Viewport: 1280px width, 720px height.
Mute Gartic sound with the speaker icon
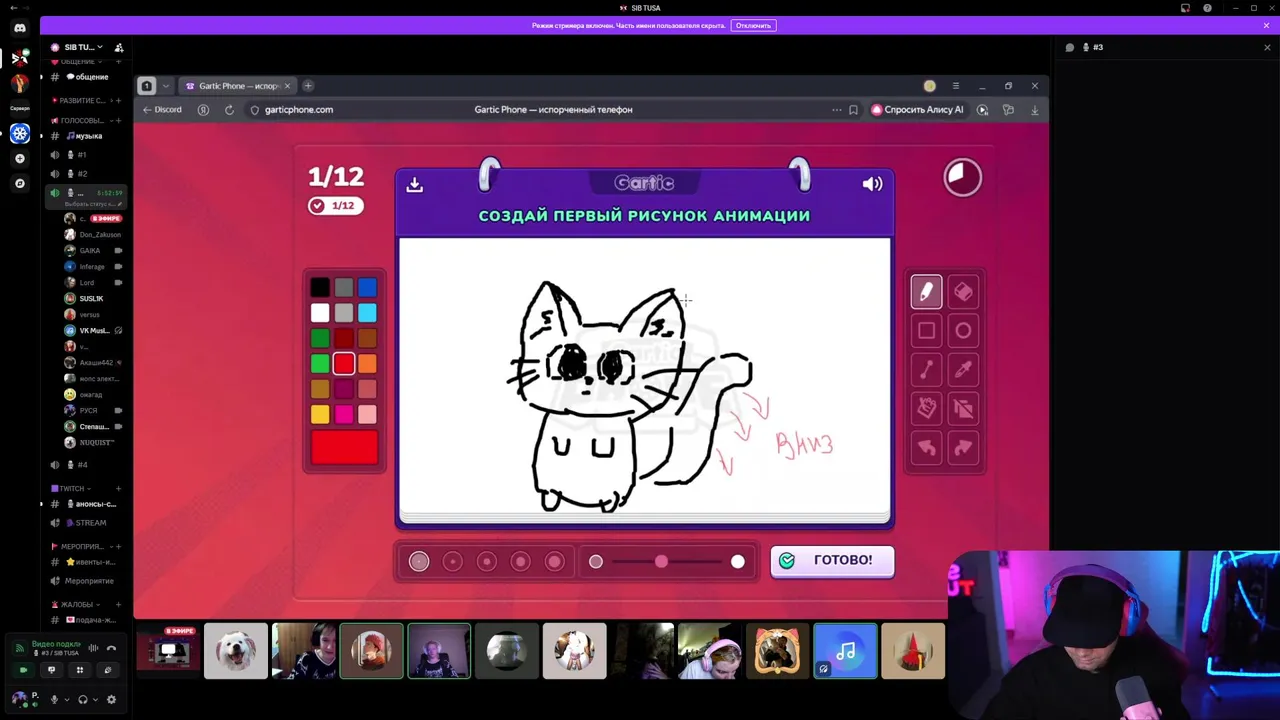point(872,184)
